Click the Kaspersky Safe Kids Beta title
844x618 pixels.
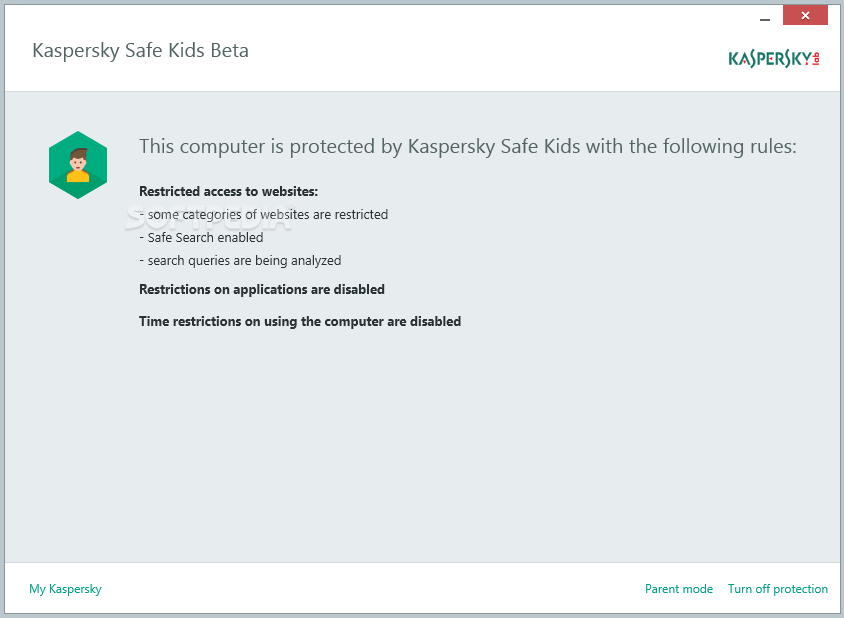pos(140,51)
